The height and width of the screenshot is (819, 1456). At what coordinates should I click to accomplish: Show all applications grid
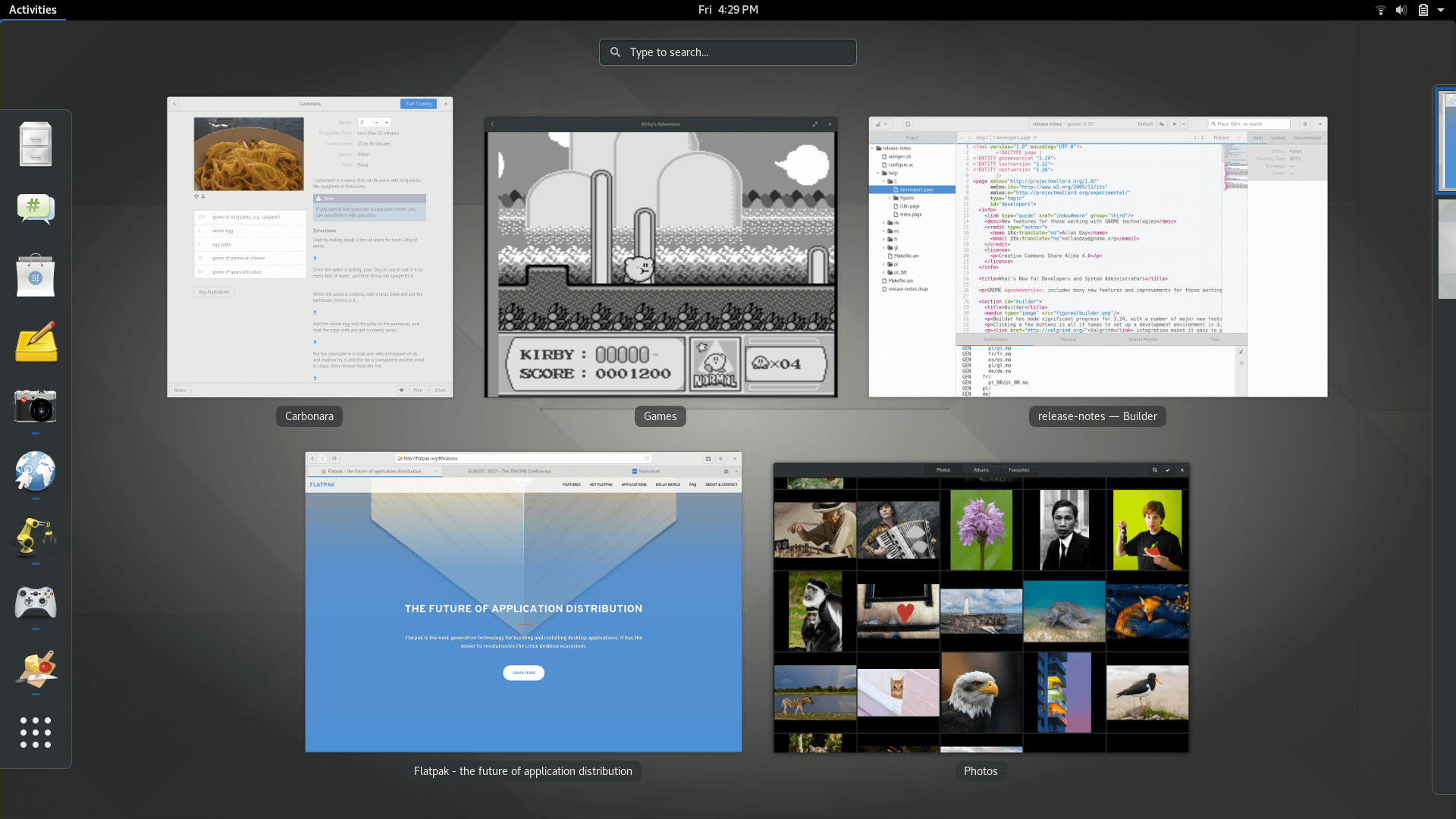tap(36, 733)
